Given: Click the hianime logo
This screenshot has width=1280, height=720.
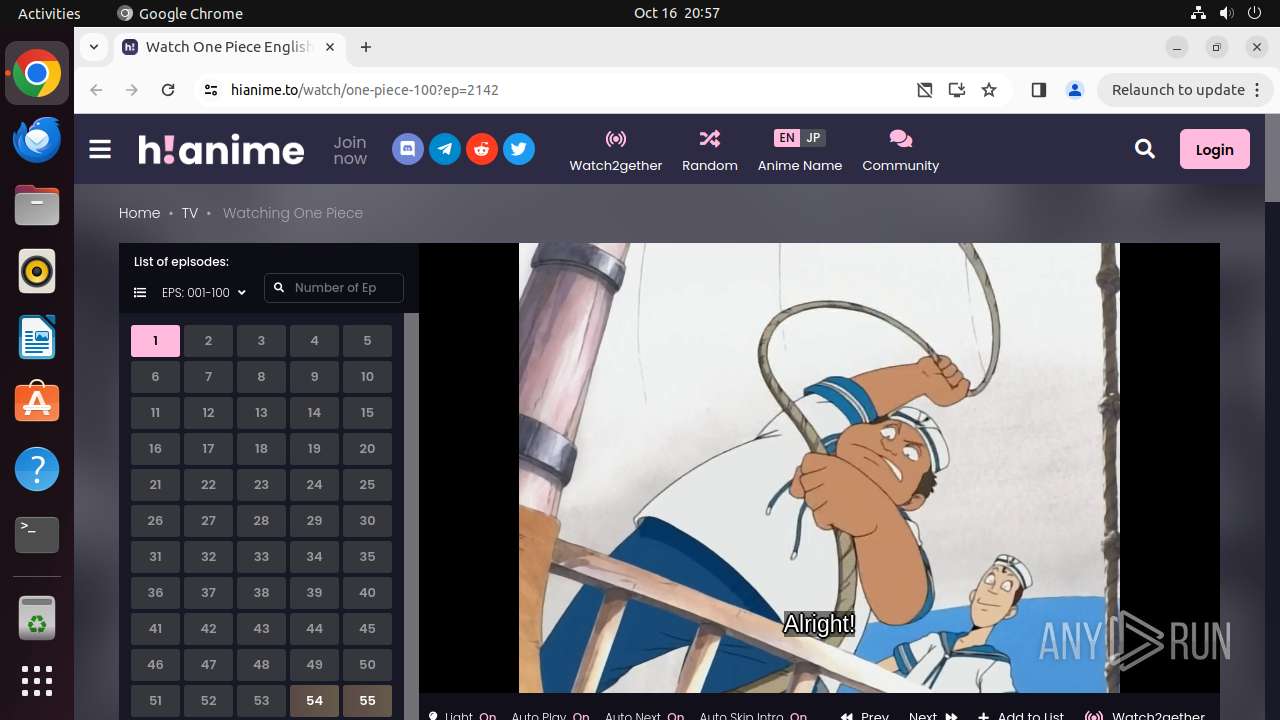Looking at the screenshot, I should (x=221, y=150).
